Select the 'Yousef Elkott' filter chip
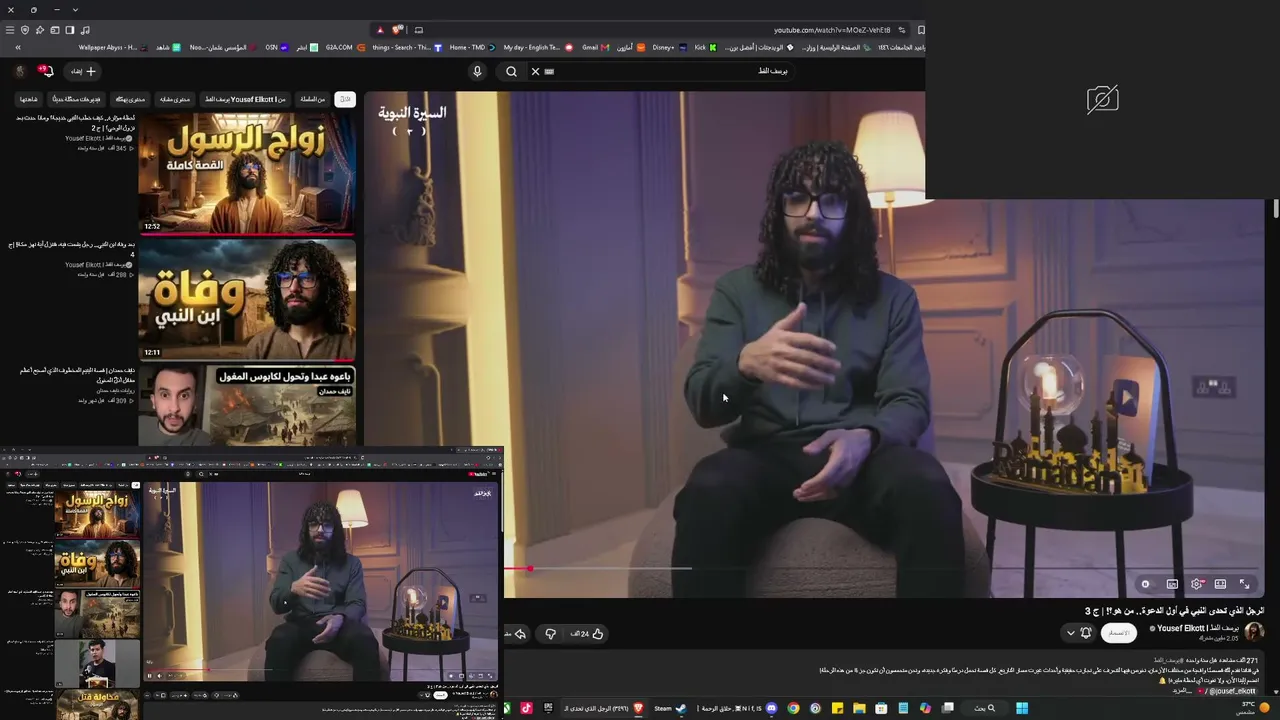This screenshot has height=720, width=1280. click(x=245, y=99)
